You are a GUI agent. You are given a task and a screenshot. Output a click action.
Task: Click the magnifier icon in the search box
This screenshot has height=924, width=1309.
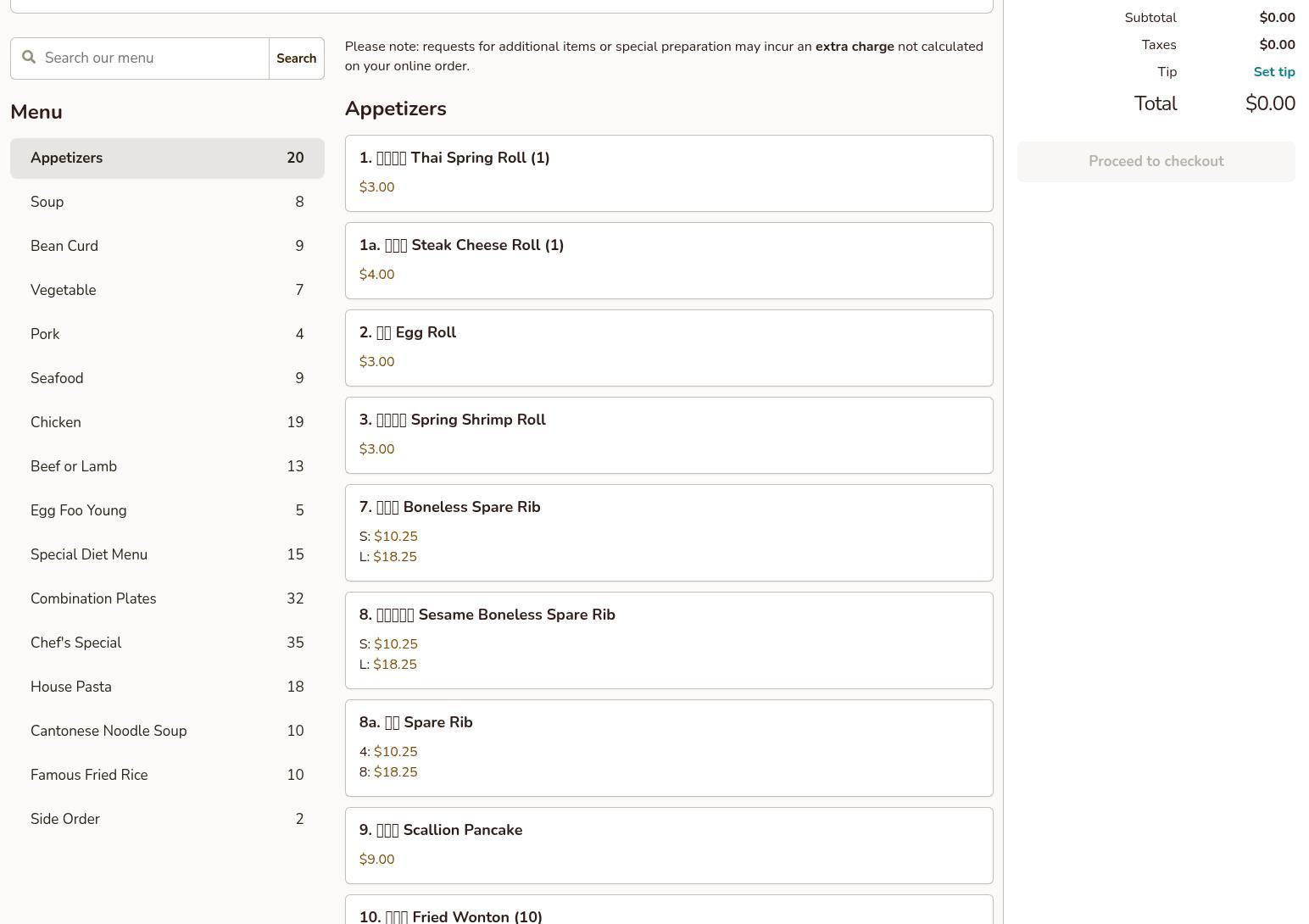(29, 58)
